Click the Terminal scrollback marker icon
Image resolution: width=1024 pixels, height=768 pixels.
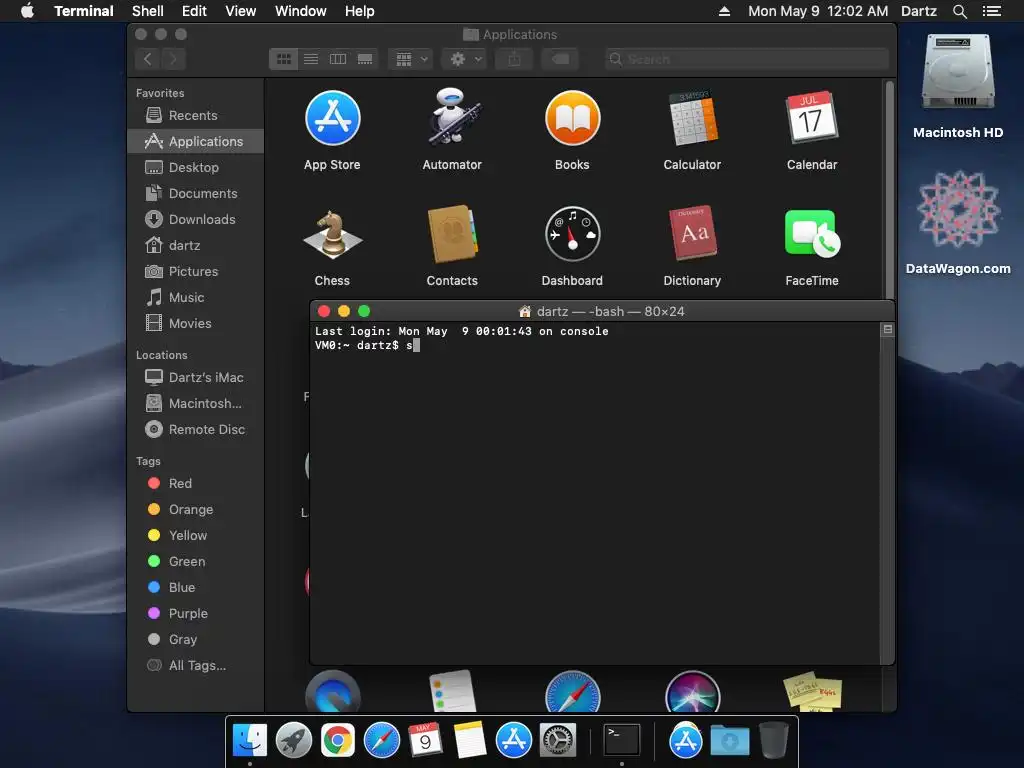[x=888, y=330]
